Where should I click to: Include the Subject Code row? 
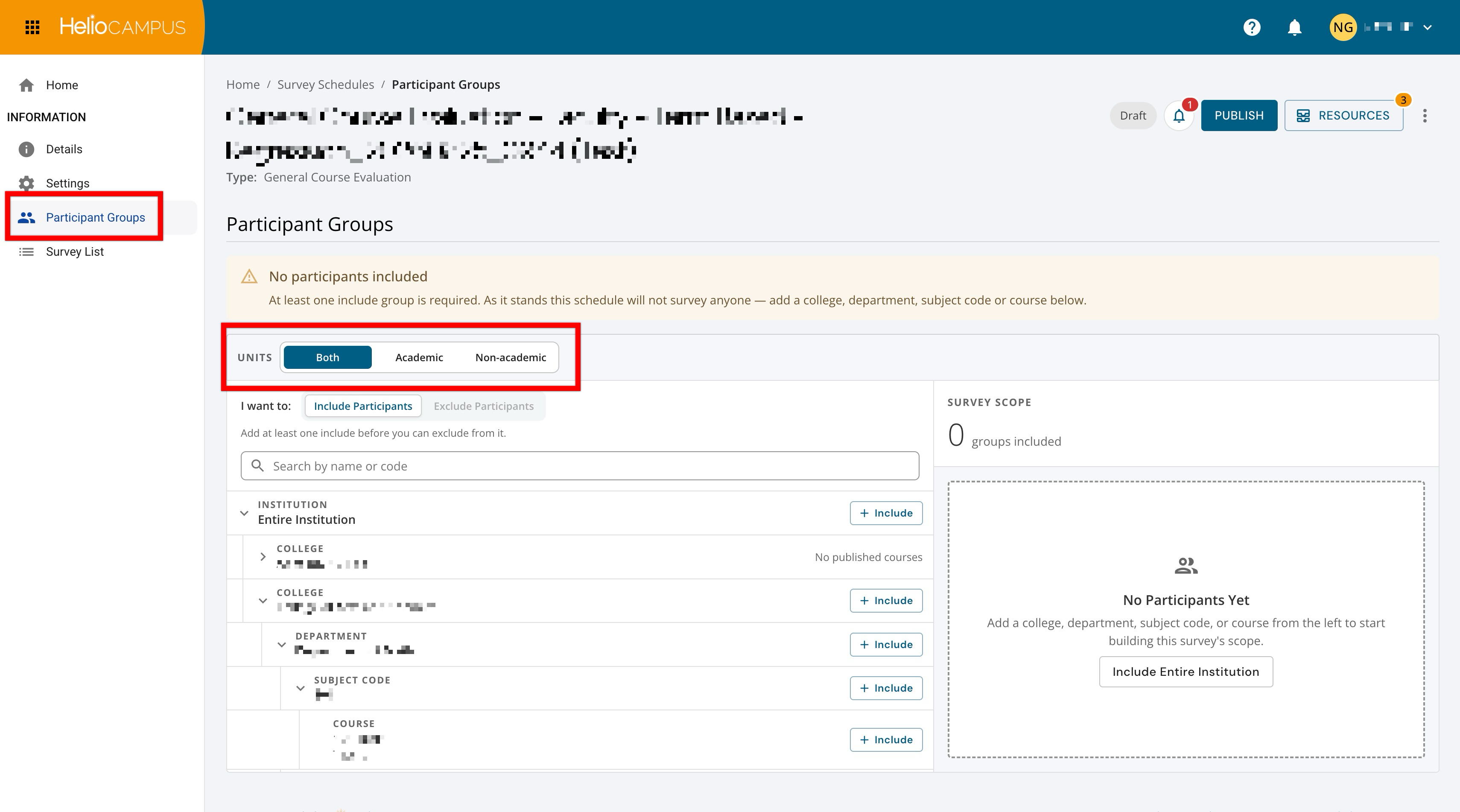click(x=886, y=688)
